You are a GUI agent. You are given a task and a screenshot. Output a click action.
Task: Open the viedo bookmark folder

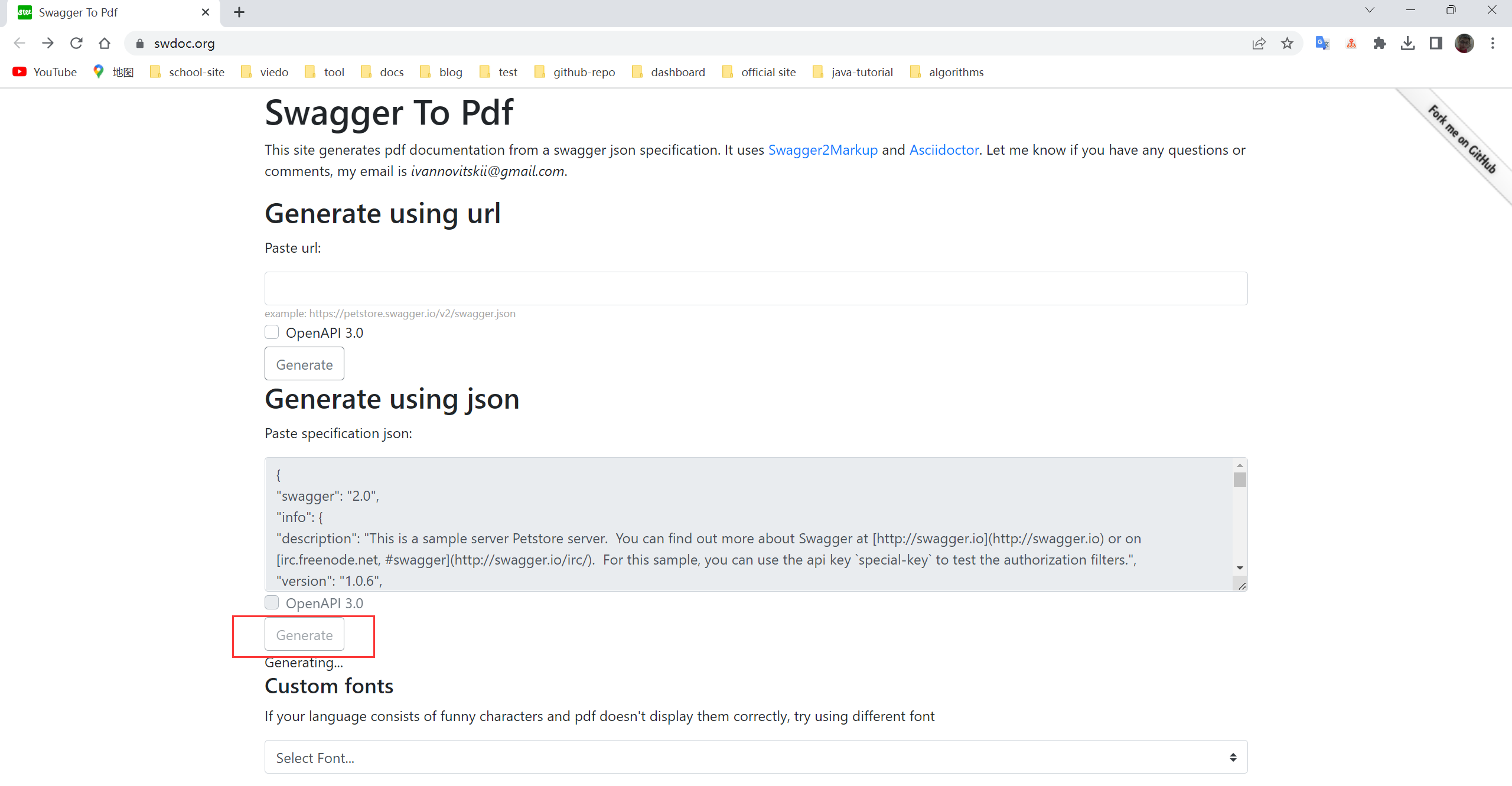tap(265, 72)
